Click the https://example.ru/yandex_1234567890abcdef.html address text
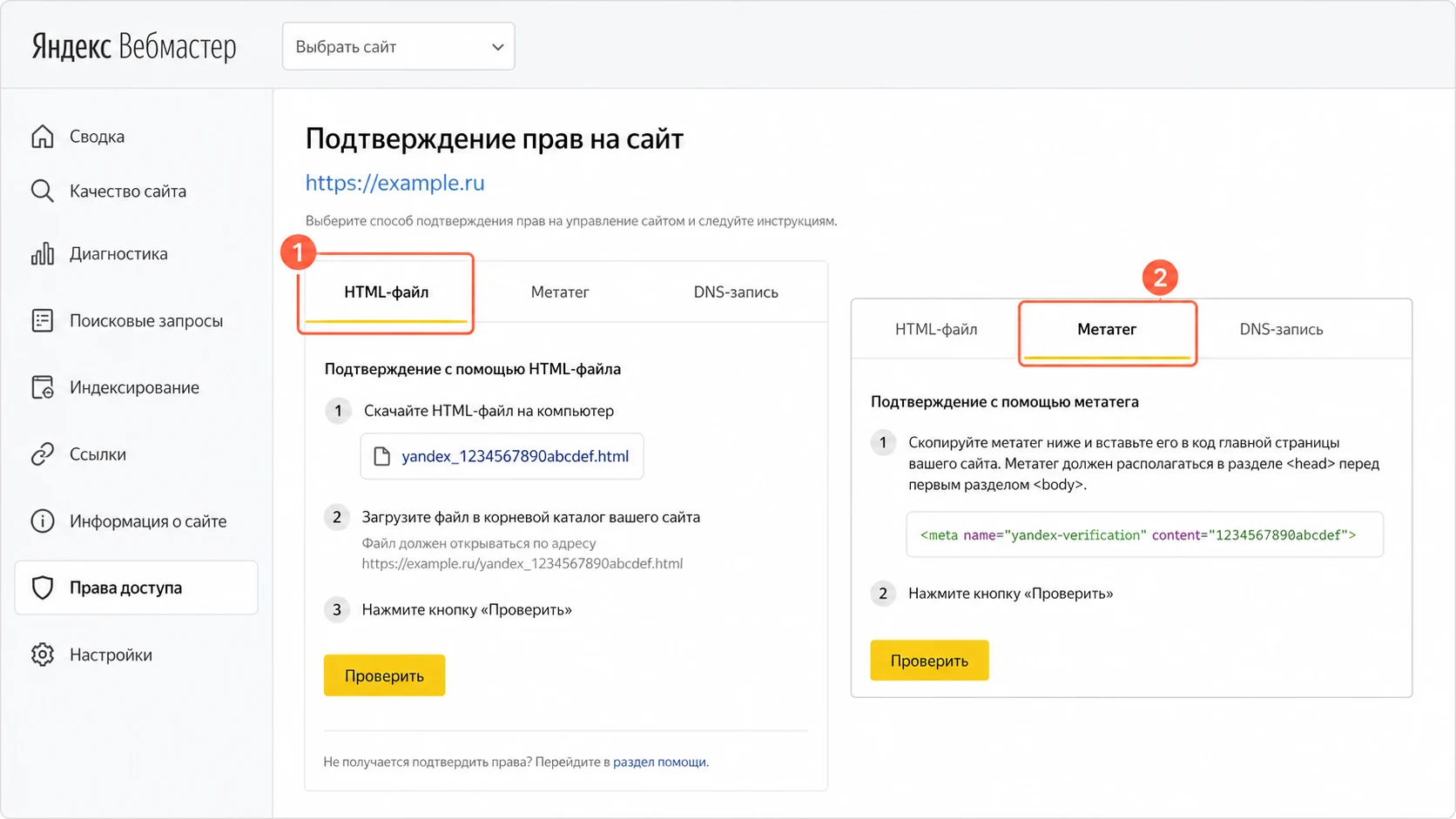The image size is (1456, 819). 522,563
